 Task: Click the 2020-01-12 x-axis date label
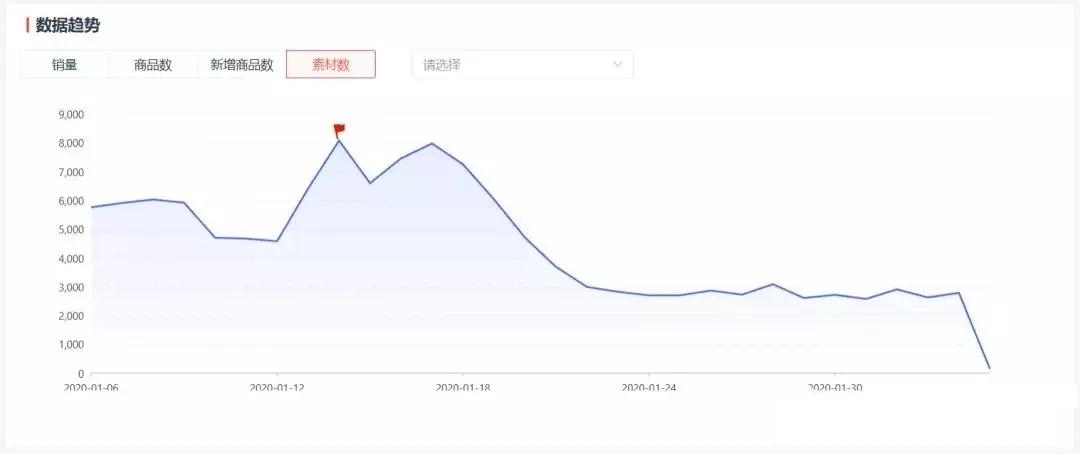pos(277,387)
